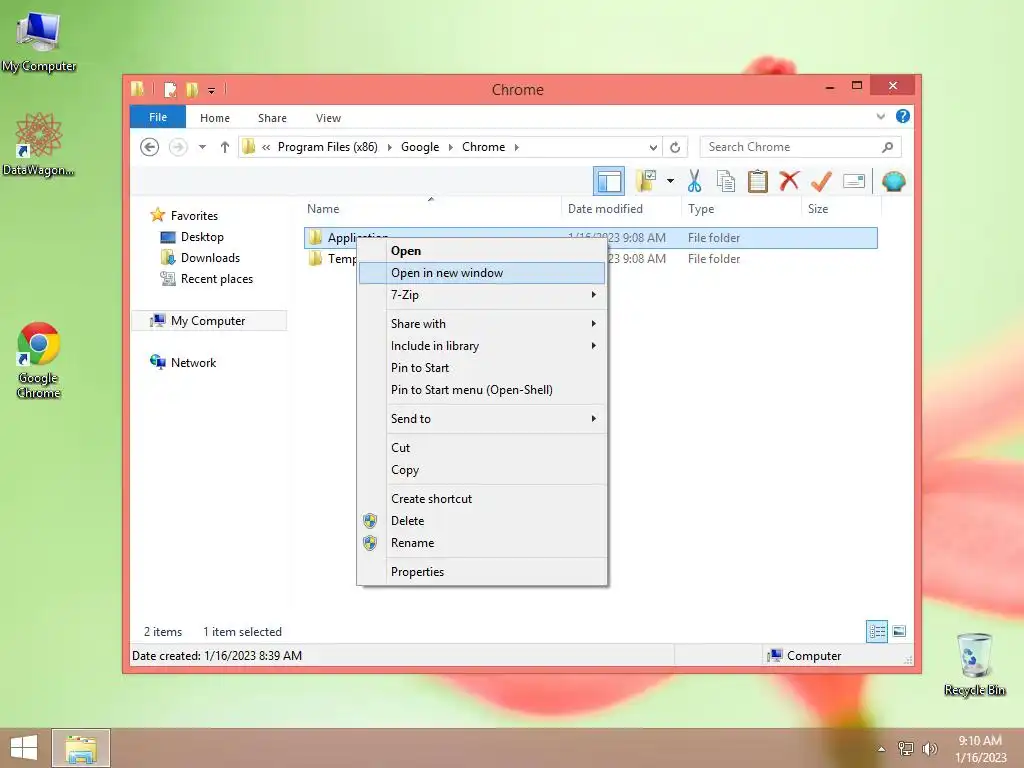Choose Create shortcut

(483, 498)
